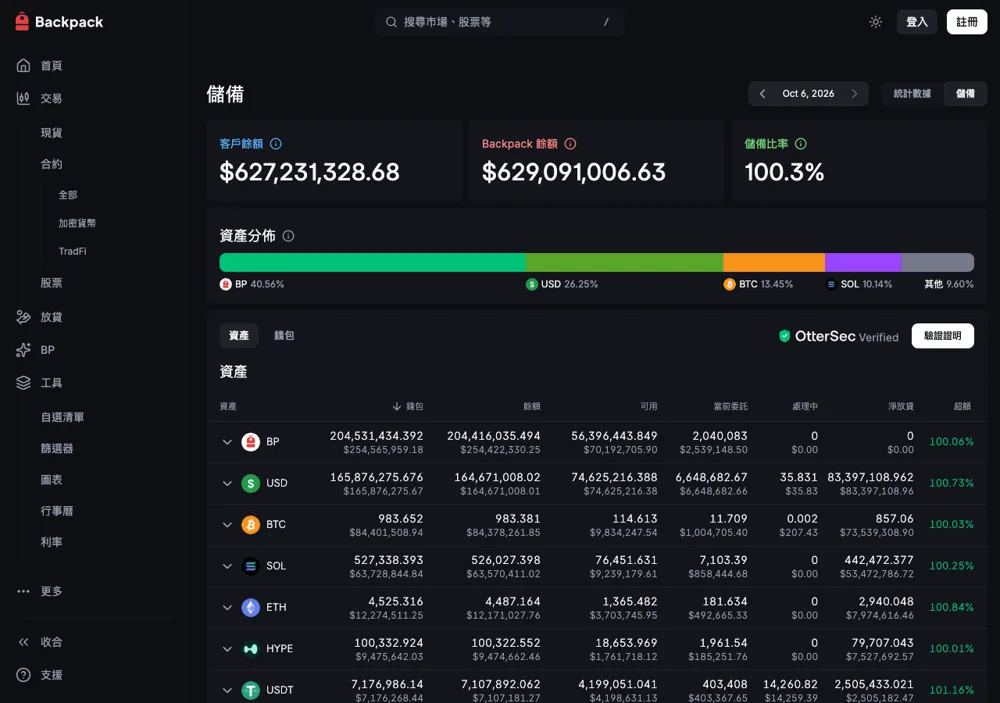Click the BP coin icon in asset table
The height and width of the screenshot is (703, 1000).
(x=251, y=441)
